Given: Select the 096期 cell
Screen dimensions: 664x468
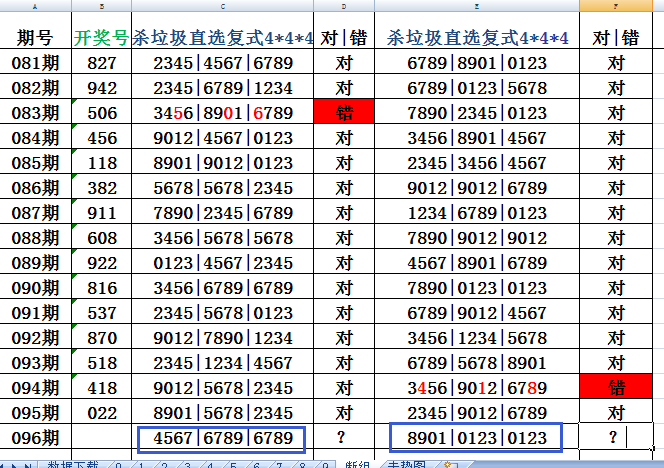Looking at the screenshot, I should coord(36,438).
